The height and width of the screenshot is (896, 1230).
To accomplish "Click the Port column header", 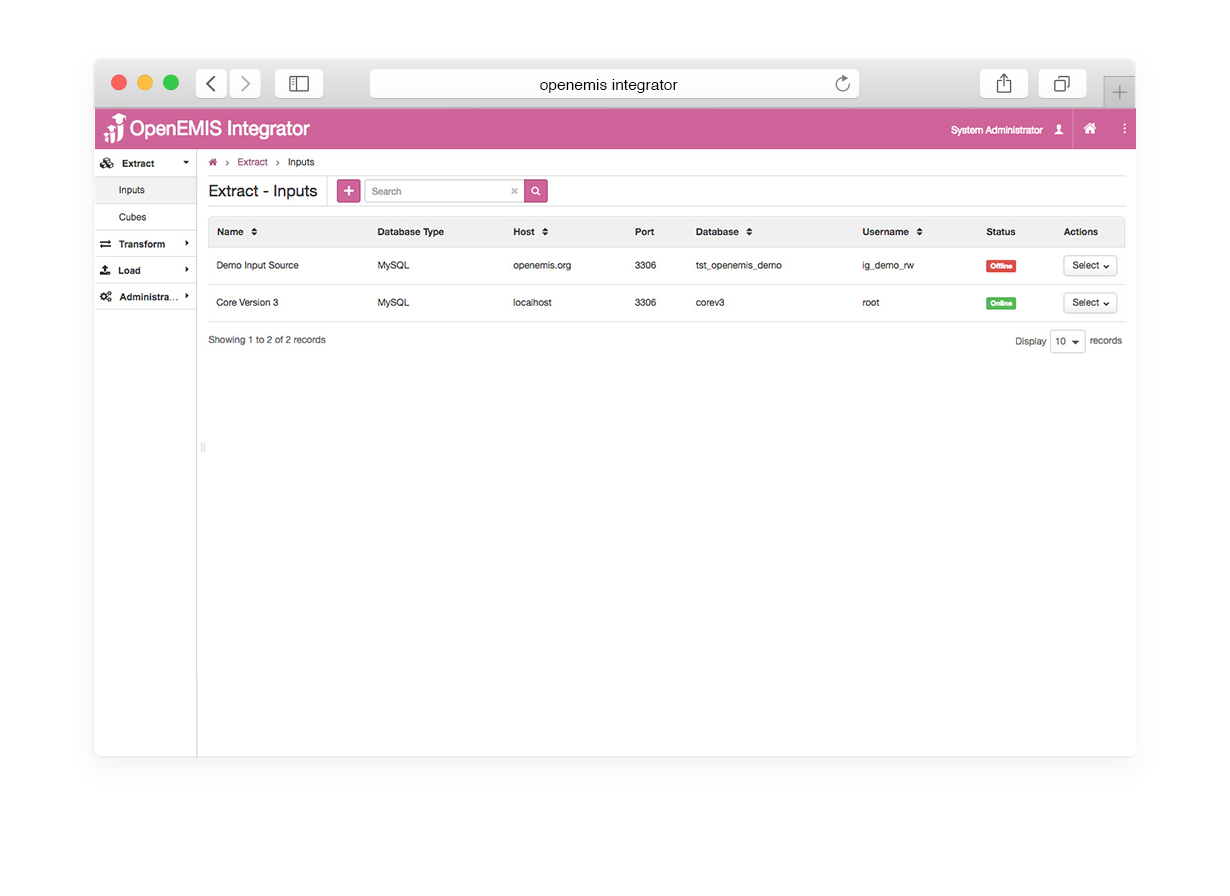I will click(645, 232).
